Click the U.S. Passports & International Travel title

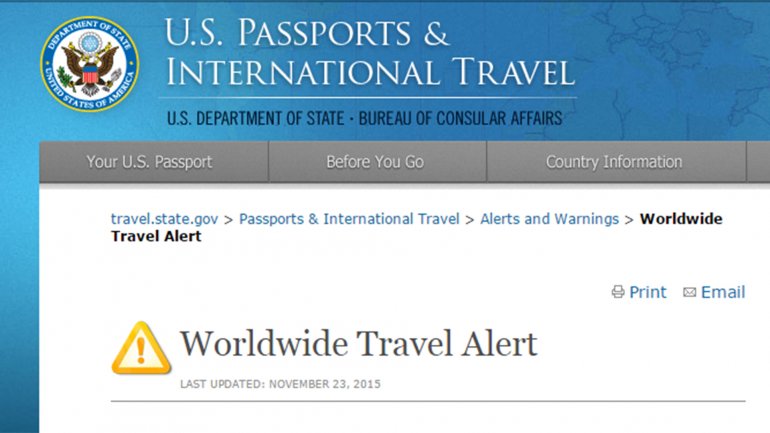click(x=369, y=52)
